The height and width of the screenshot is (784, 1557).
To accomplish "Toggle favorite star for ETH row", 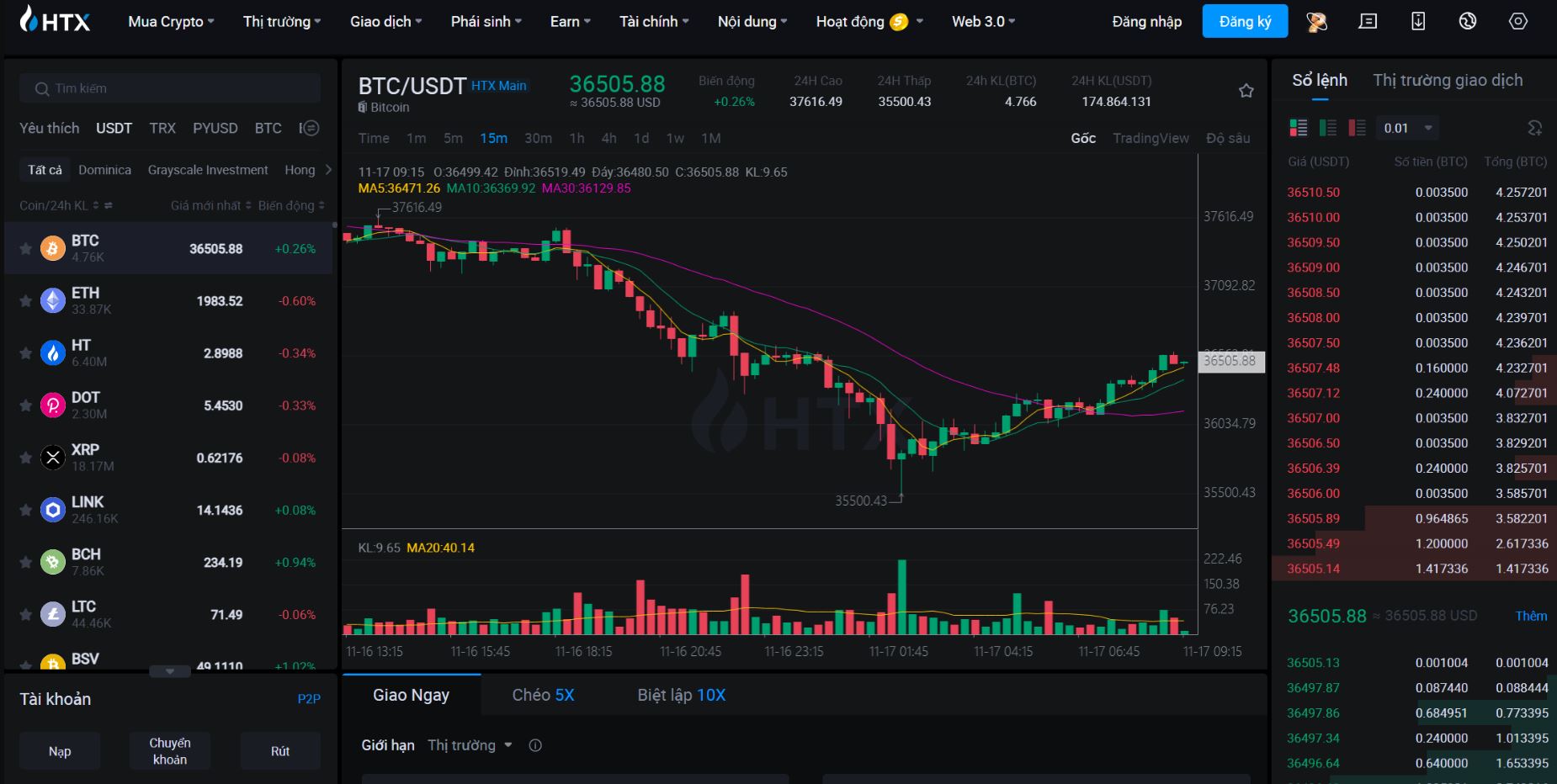I will pyautogui.click(x=26, y=301).
